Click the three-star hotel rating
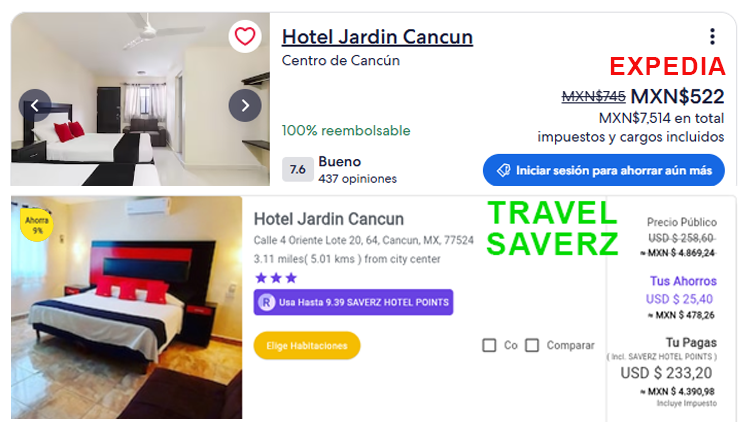Screen dimensions: 750x422 276,278
